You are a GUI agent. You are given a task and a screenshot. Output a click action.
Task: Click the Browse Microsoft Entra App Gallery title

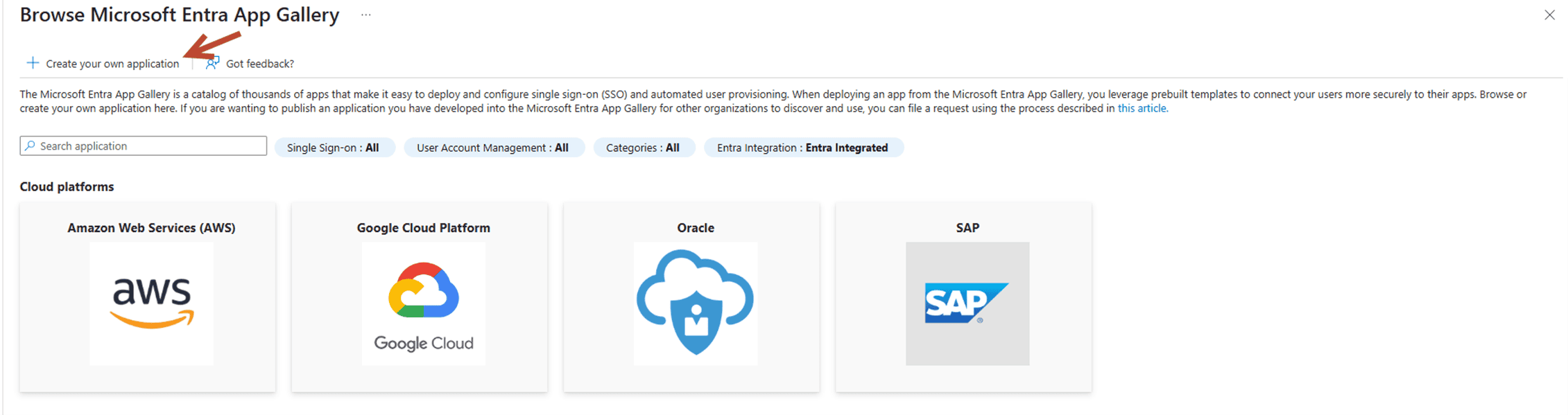click(x=179, y=15)
